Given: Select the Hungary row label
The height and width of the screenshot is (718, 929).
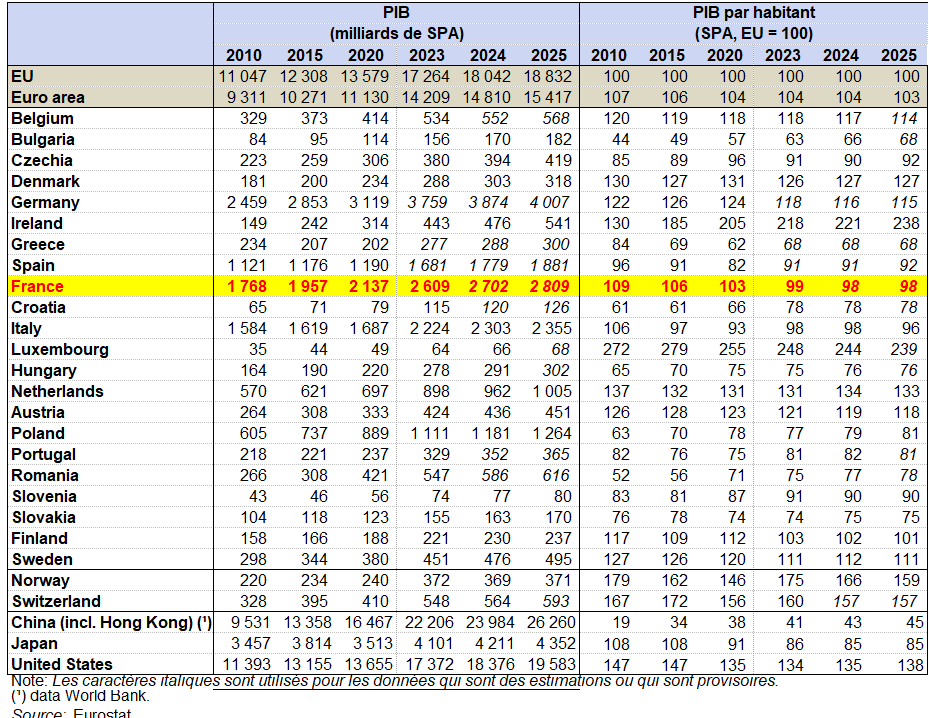Looking at the screenshot, I should point(44,371).
